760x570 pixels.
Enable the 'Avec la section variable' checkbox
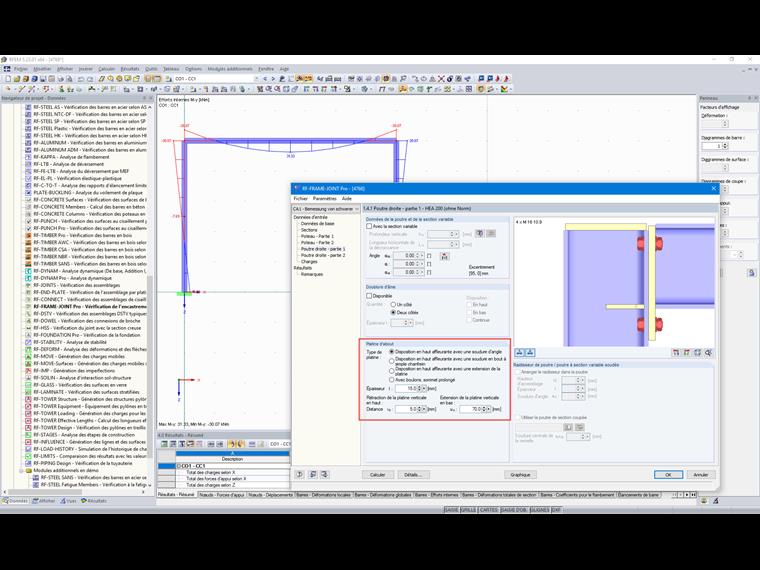coord(369,226)
